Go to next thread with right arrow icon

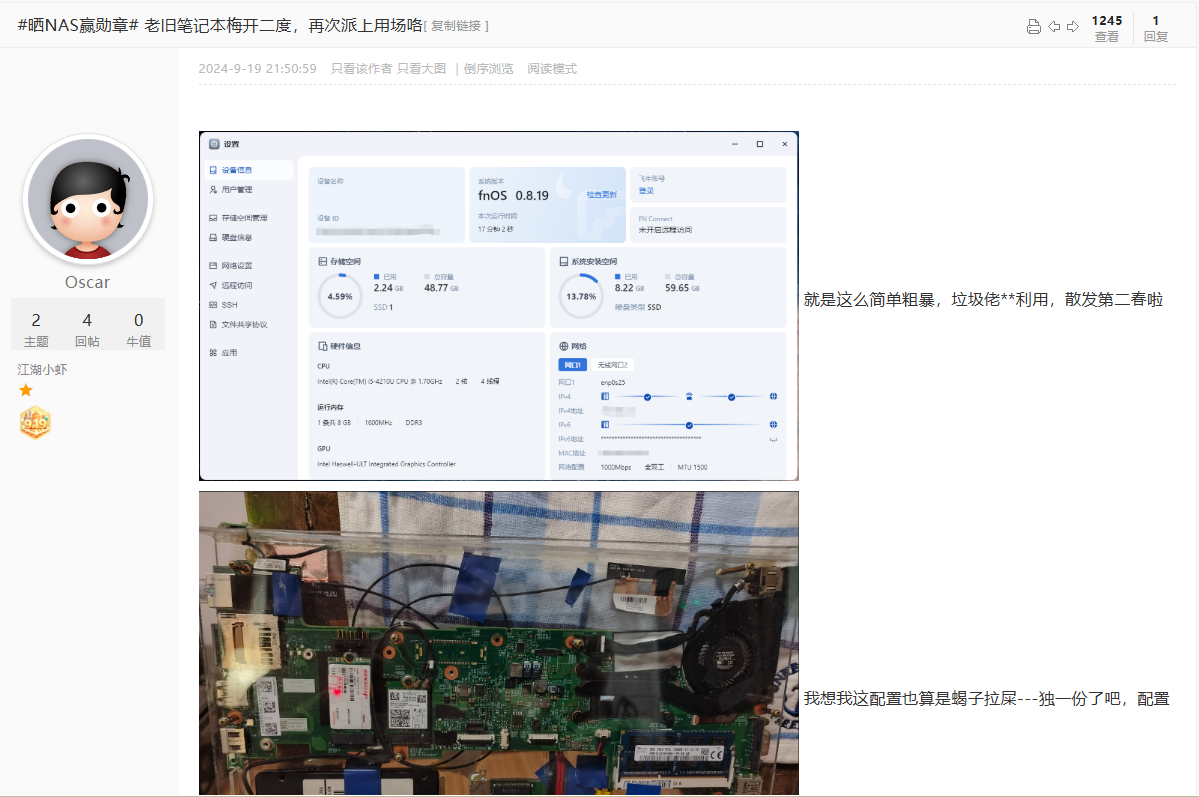point(1073,27)
